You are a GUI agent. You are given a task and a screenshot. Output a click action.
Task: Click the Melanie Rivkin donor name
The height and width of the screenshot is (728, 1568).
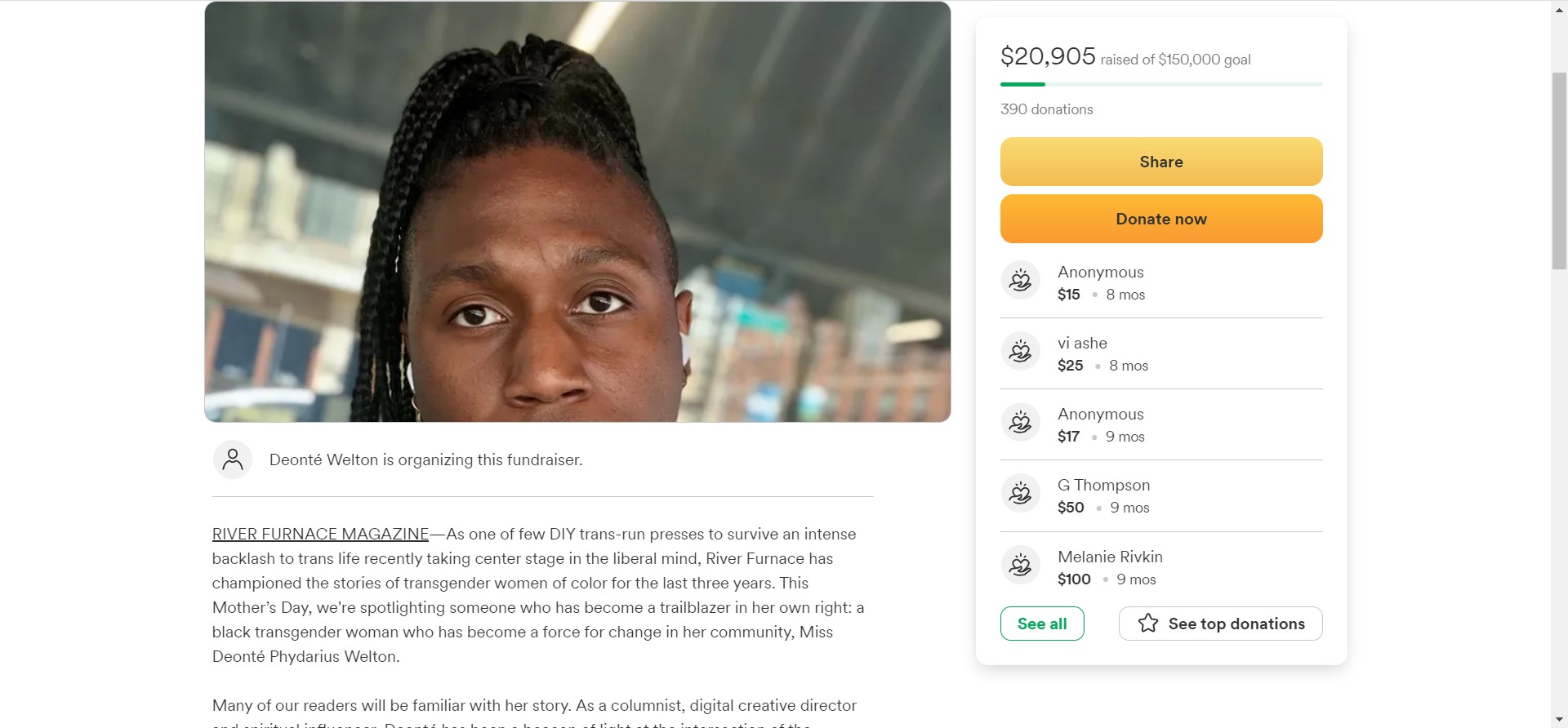(x=1110, y=557)
